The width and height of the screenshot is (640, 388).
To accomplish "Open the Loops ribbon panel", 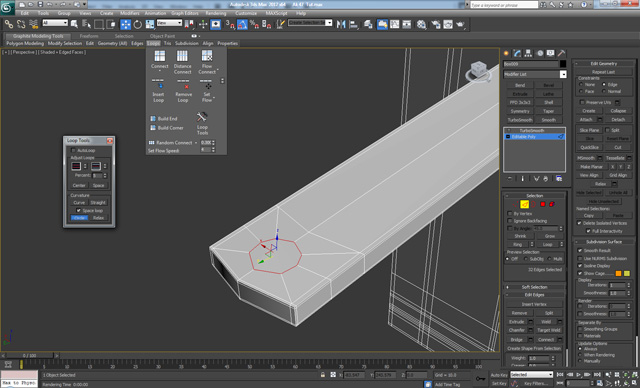I will pos(153,43).
